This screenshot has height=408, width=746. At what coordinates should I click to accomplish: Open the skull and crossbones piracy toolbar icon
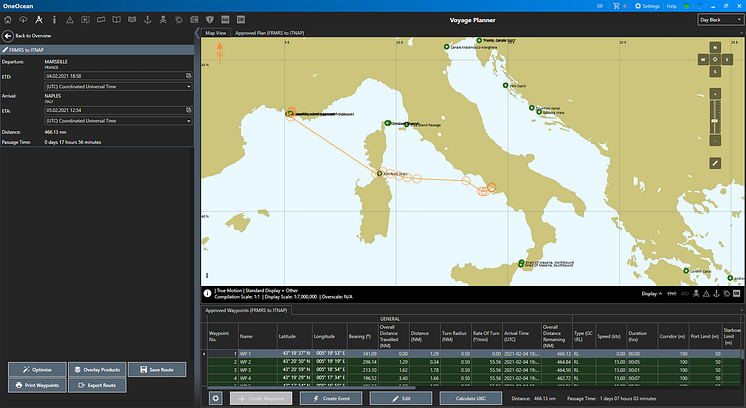163,19
